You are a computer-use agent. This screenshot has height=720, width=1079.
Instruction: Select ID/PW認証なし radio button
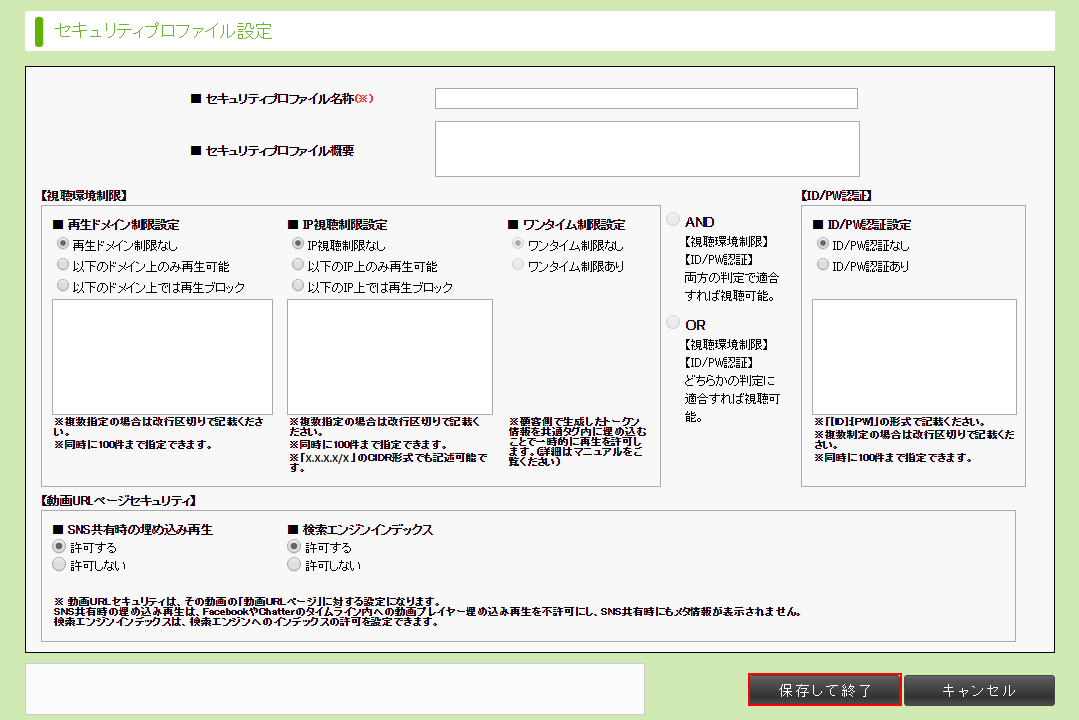click(x=823, y=244)
